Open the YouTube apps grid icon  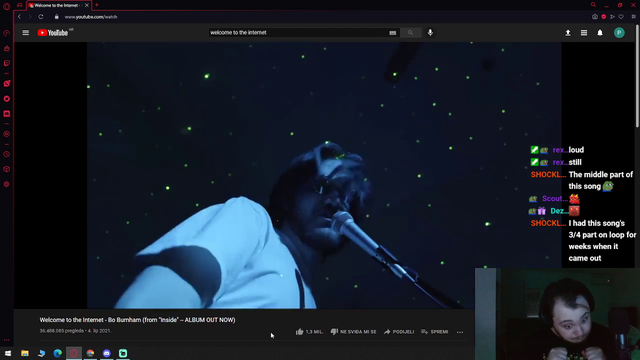(x=584, y=33)
